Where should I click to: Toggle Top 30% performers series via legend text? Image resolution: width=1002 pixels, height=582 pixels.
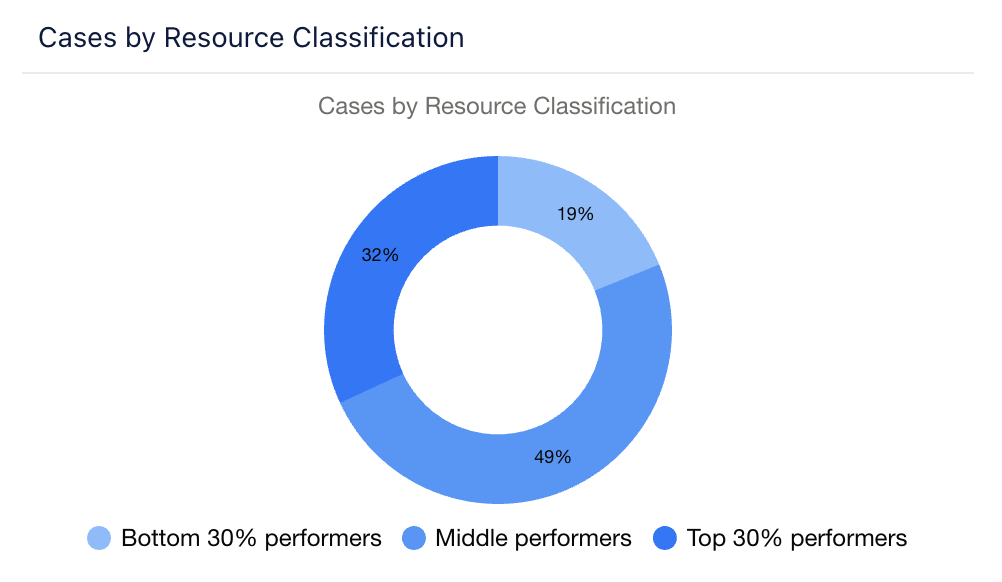click(797, 538)
